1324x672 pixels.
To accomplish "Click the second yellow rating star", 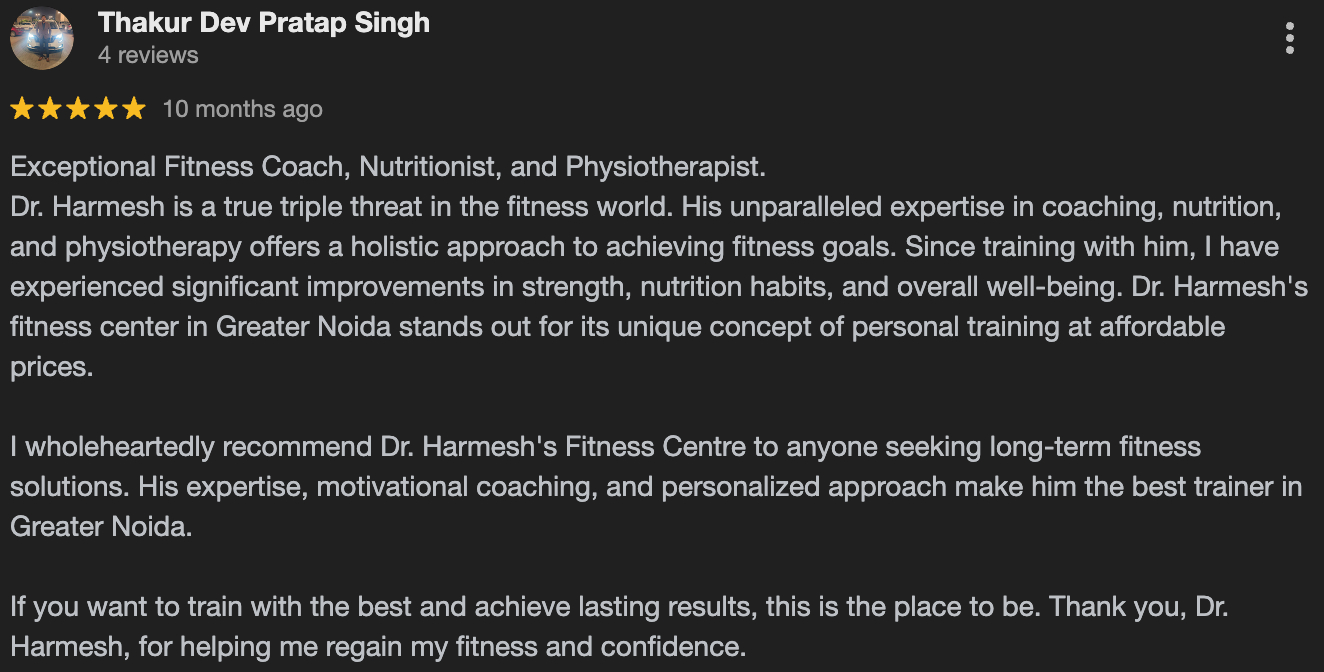I will pos(50,109).
